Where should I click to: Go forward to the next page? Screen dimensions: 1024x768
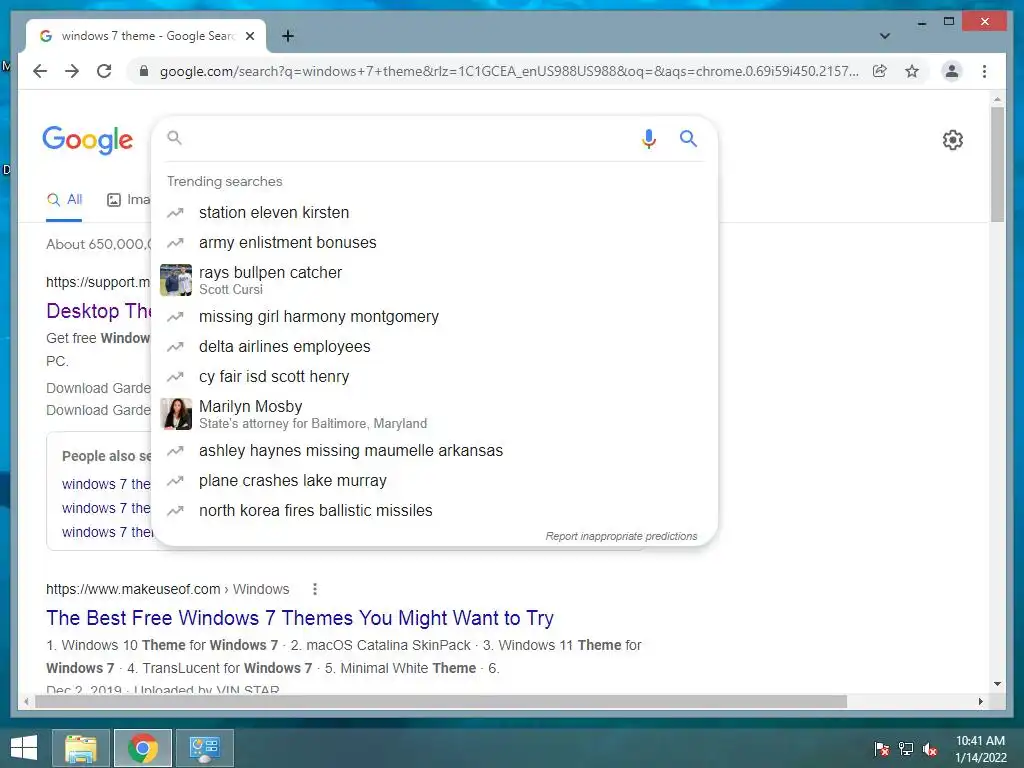[72, 71]
